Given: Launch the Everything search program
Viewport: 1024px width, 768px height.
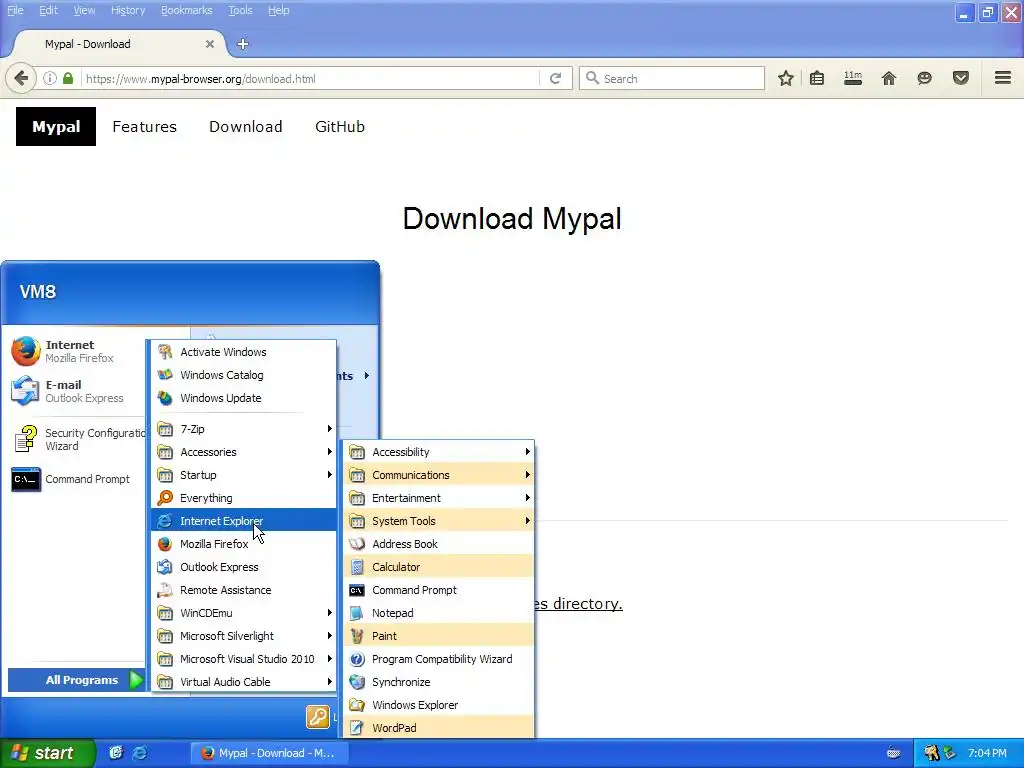Looking at the screenshot, I should [x=244, y=498].
